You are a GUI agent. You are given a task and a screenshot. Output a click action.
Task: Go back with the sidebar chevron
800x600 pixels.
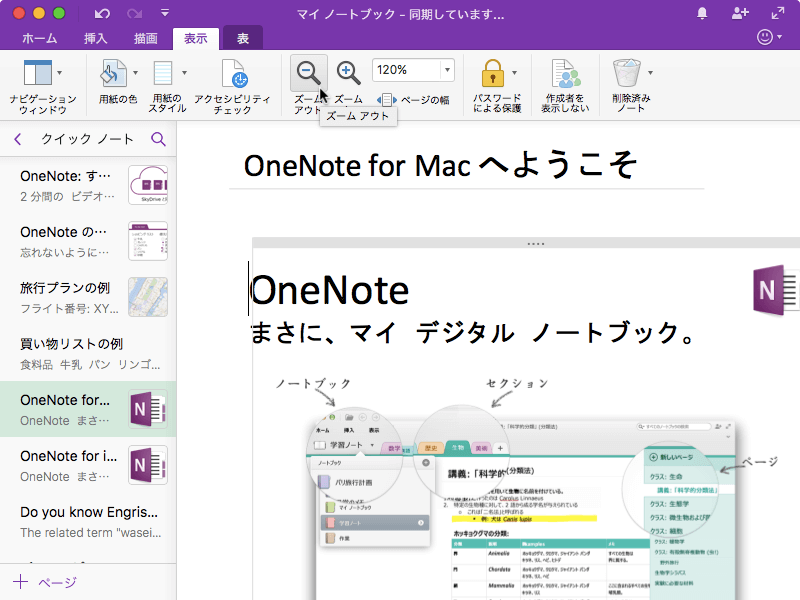(18, 139)
